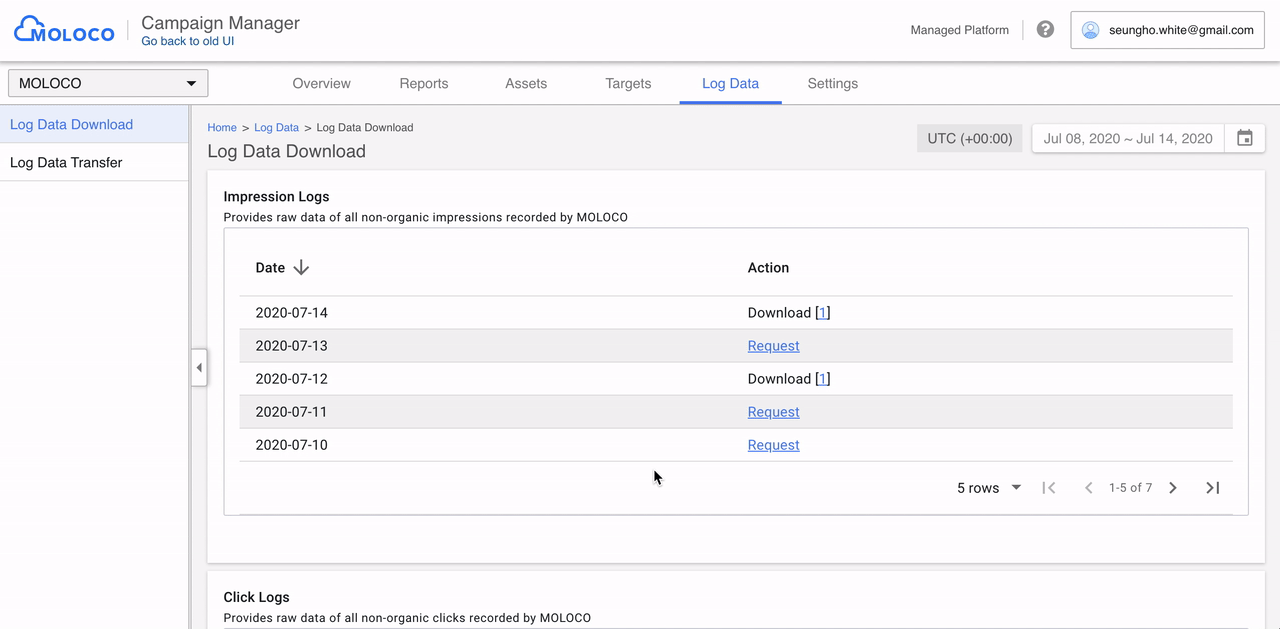Switch to the Reports tab
The width and height of the screenshot is (1280, 629).
(424, 84)
